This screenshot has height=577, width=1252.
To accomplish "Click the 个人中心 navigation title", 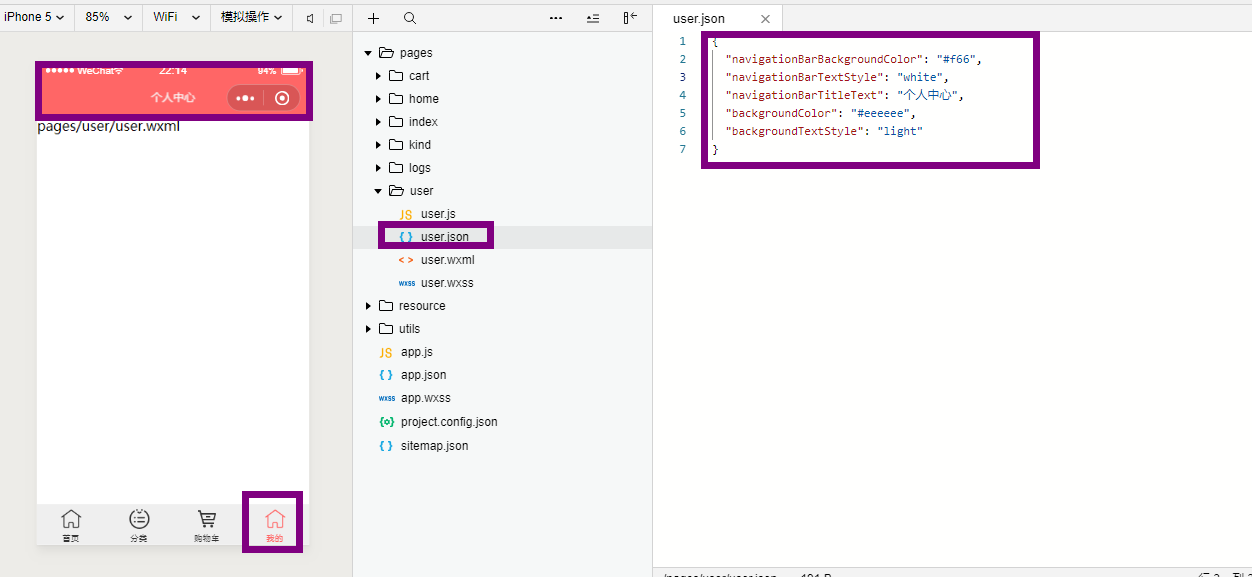I will [x=173, y=98].
